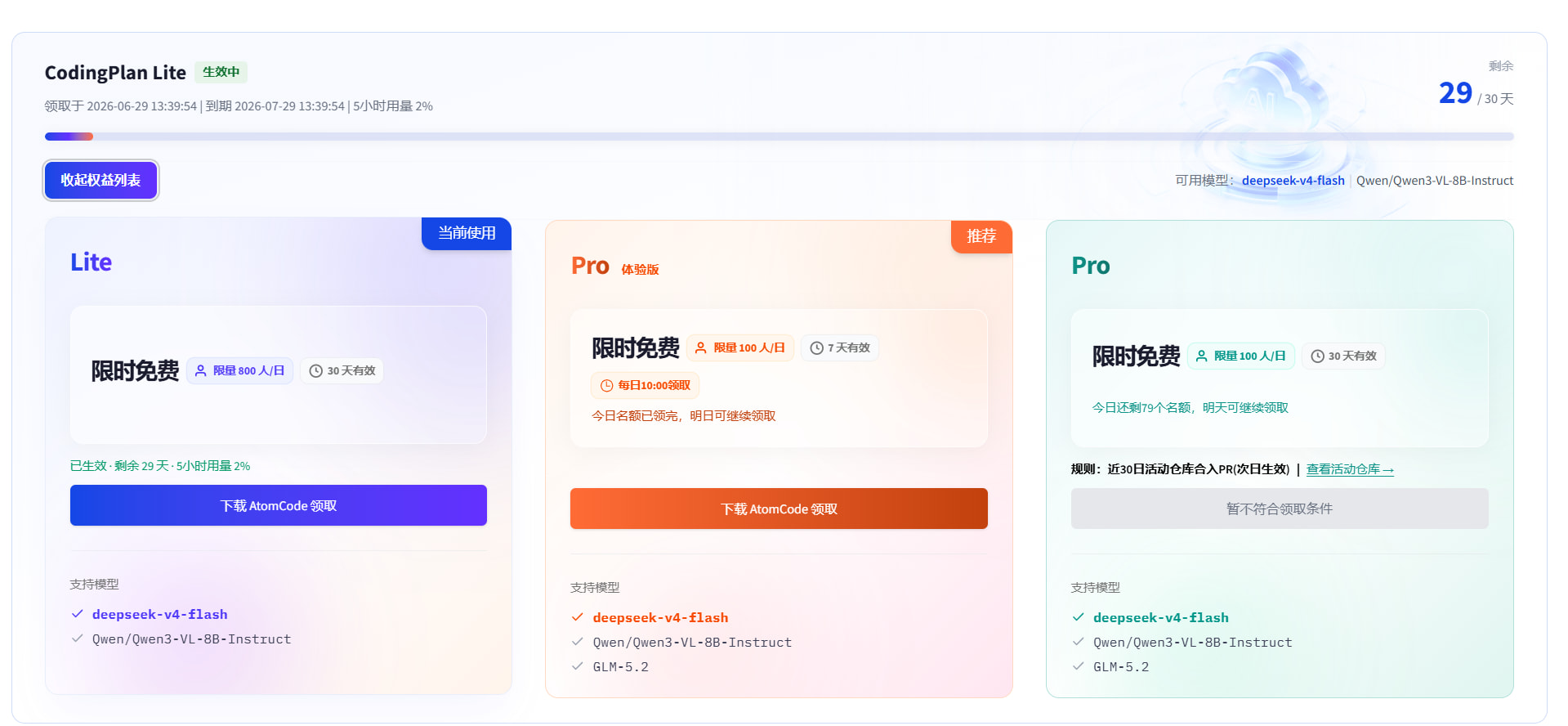The width and height of the screenshot is (1568, 726).
Task: Click the person icon in green 限量 100 人/日 badge
Action: click(x=1201, y=356)
